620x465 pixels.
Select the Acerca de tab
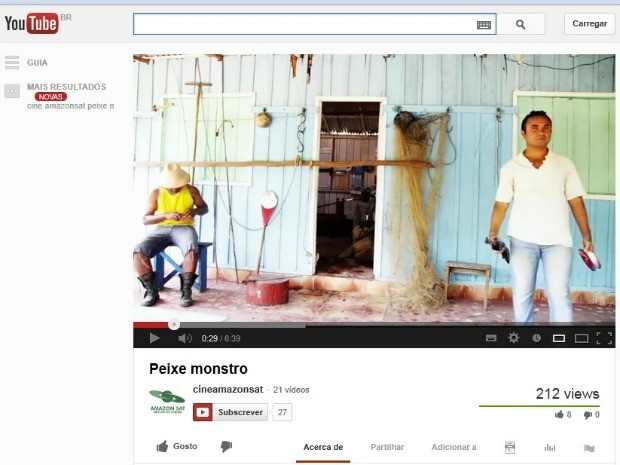coord(323,447)
